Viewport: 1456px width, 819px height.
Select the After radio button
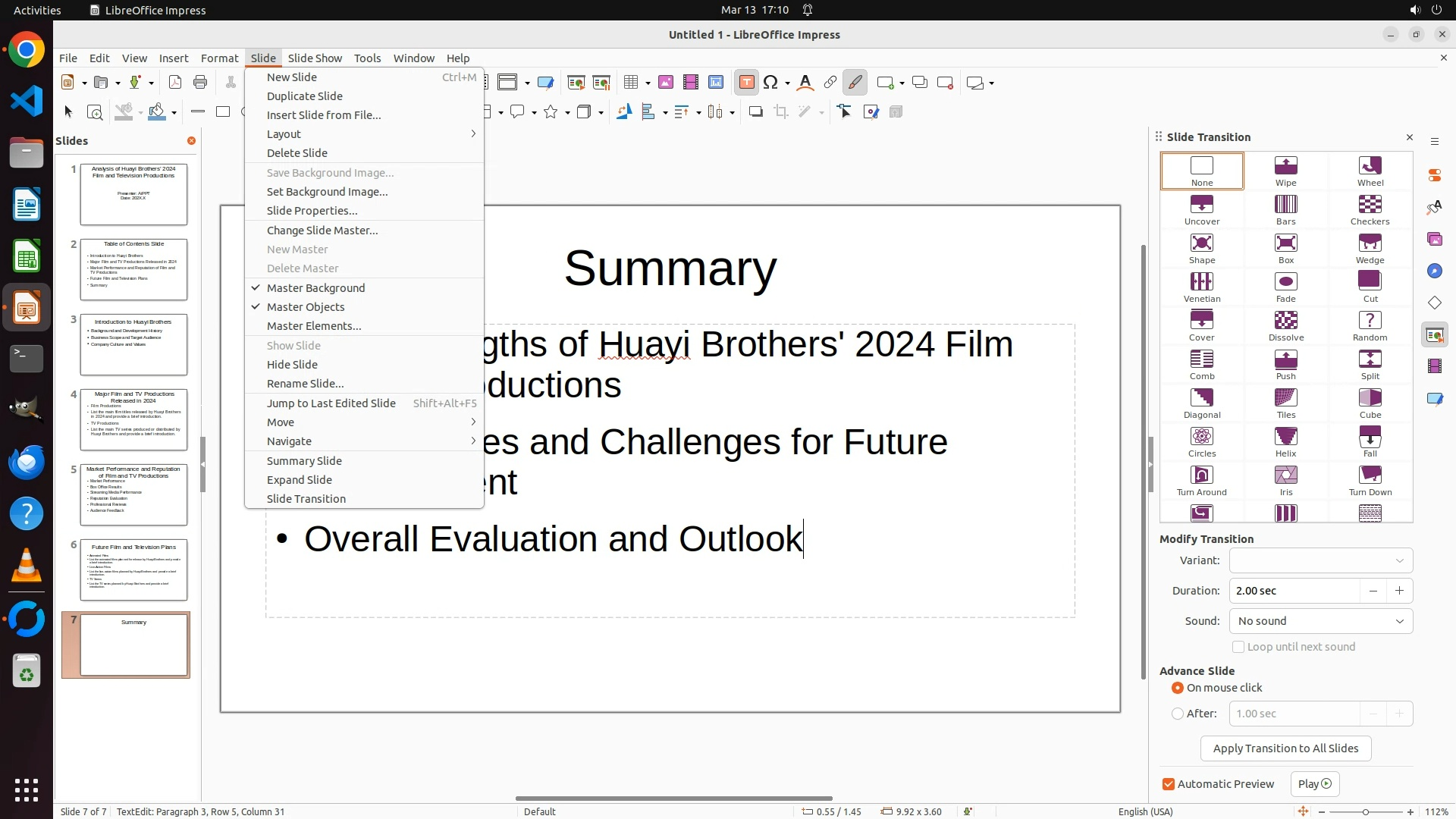(1178, 714)
